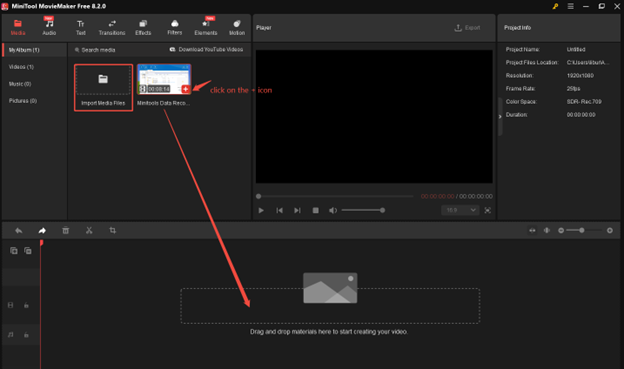This screenshot has height=369, width=624.
Task: Click the timeline zoom out minus icon
Action: pyautogui.click(x=561, y=230)
